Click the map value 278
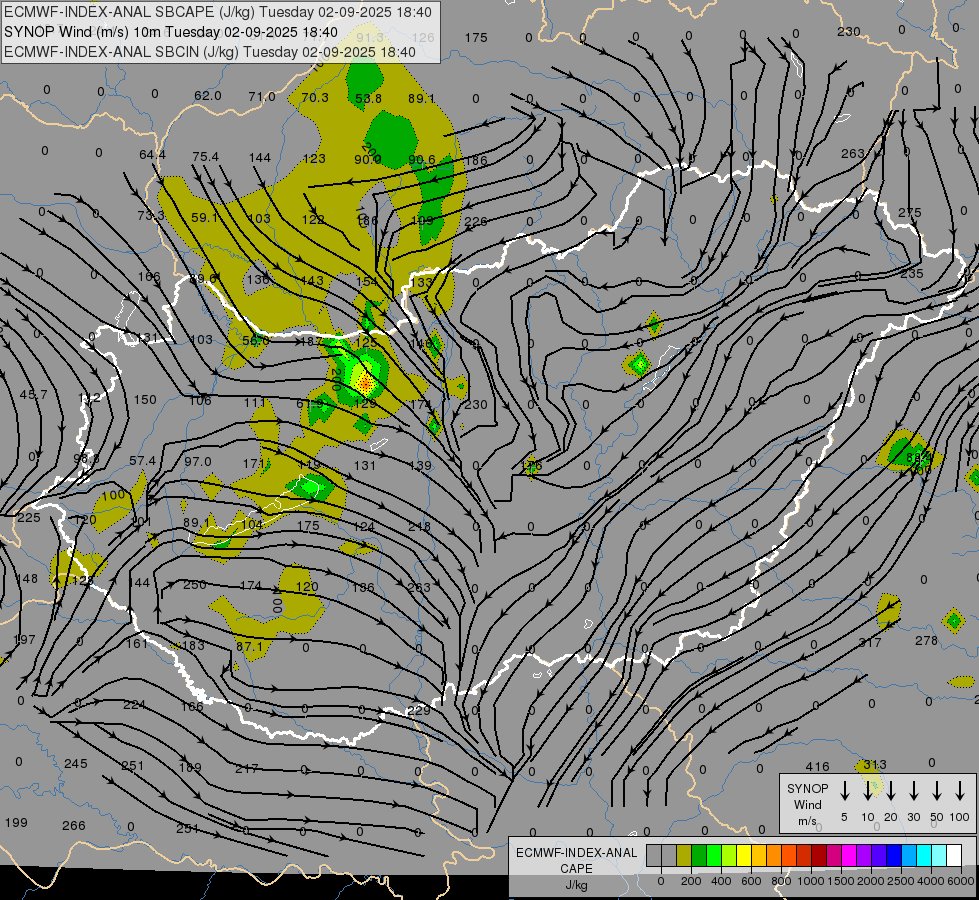 click(927, 640)
